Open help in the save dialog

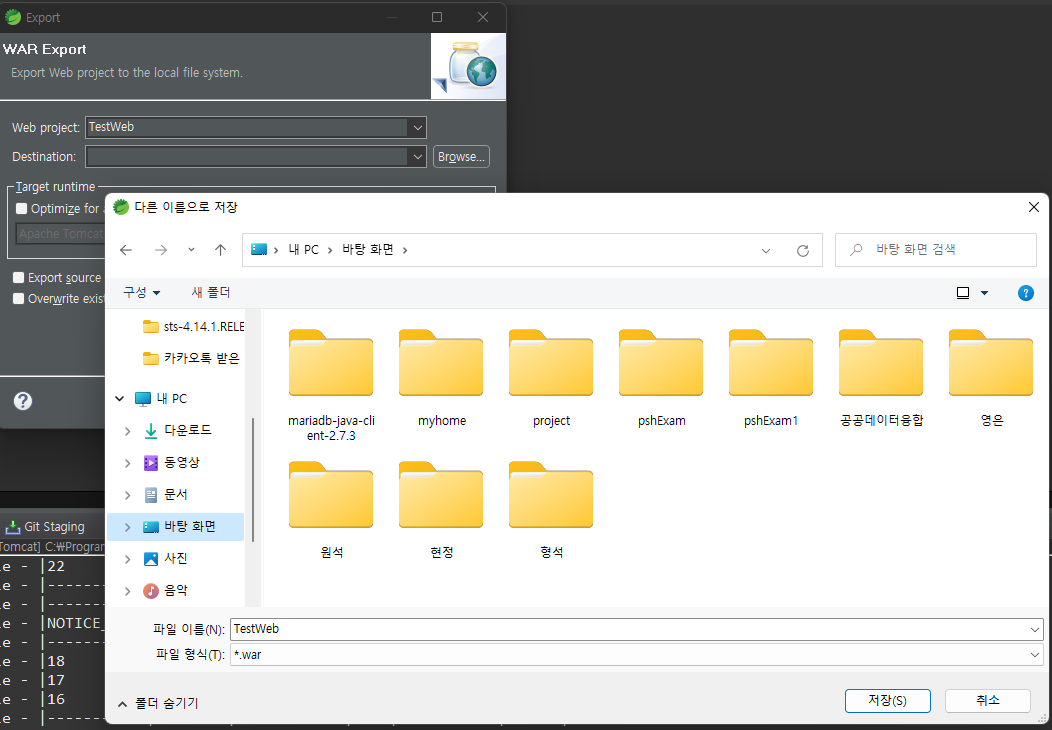click(x=1025, y=293)
